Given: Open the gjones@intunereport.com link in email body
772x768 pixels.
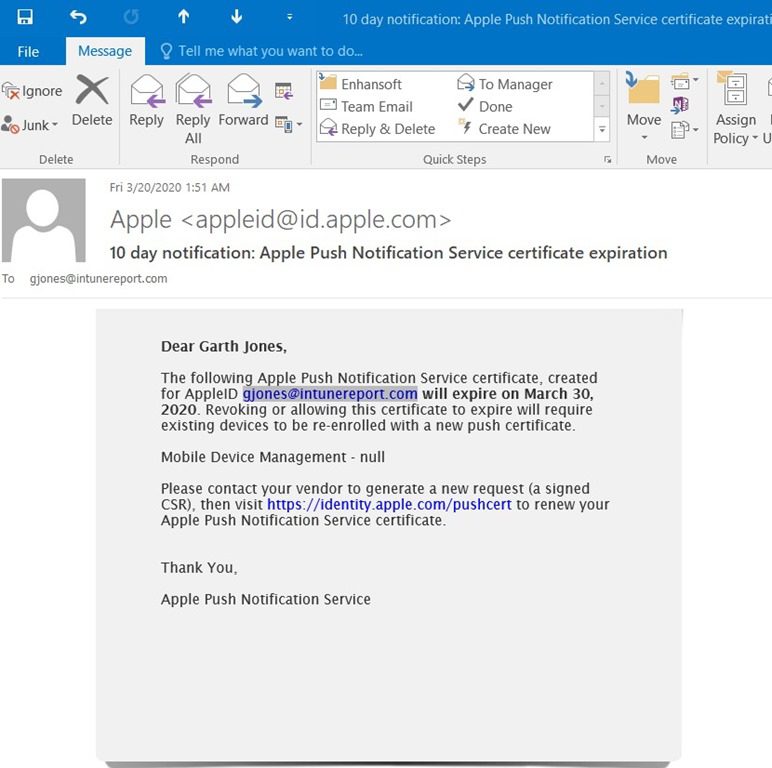Looking at the screenshot, I should pos(330,394).
